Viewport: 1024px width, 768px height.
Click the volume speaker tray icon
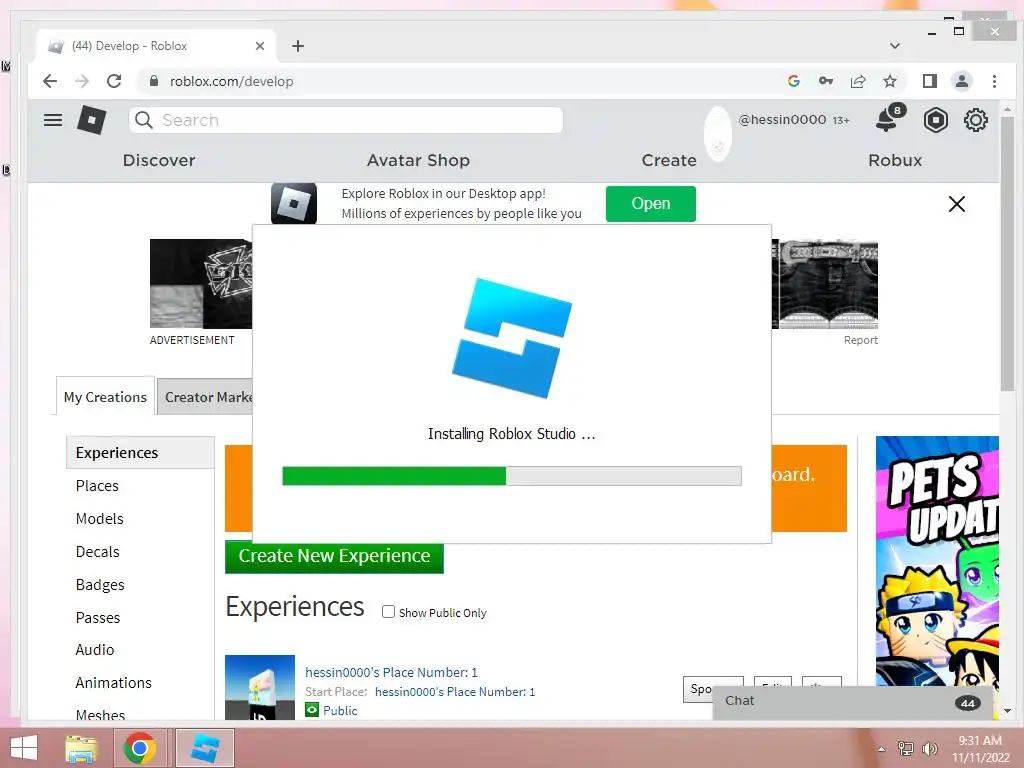(x=929, y=749)
